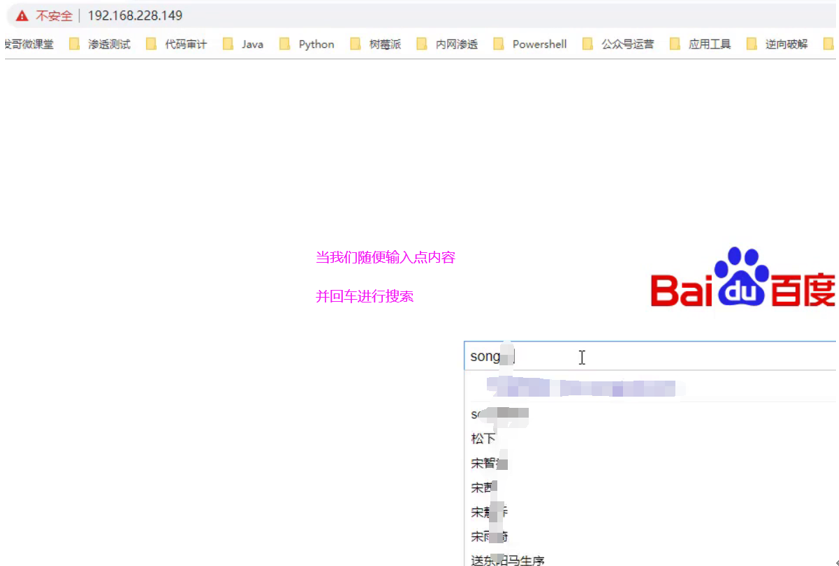
Task: Open the Java bookmark folder
Action: tap(243, 44)
